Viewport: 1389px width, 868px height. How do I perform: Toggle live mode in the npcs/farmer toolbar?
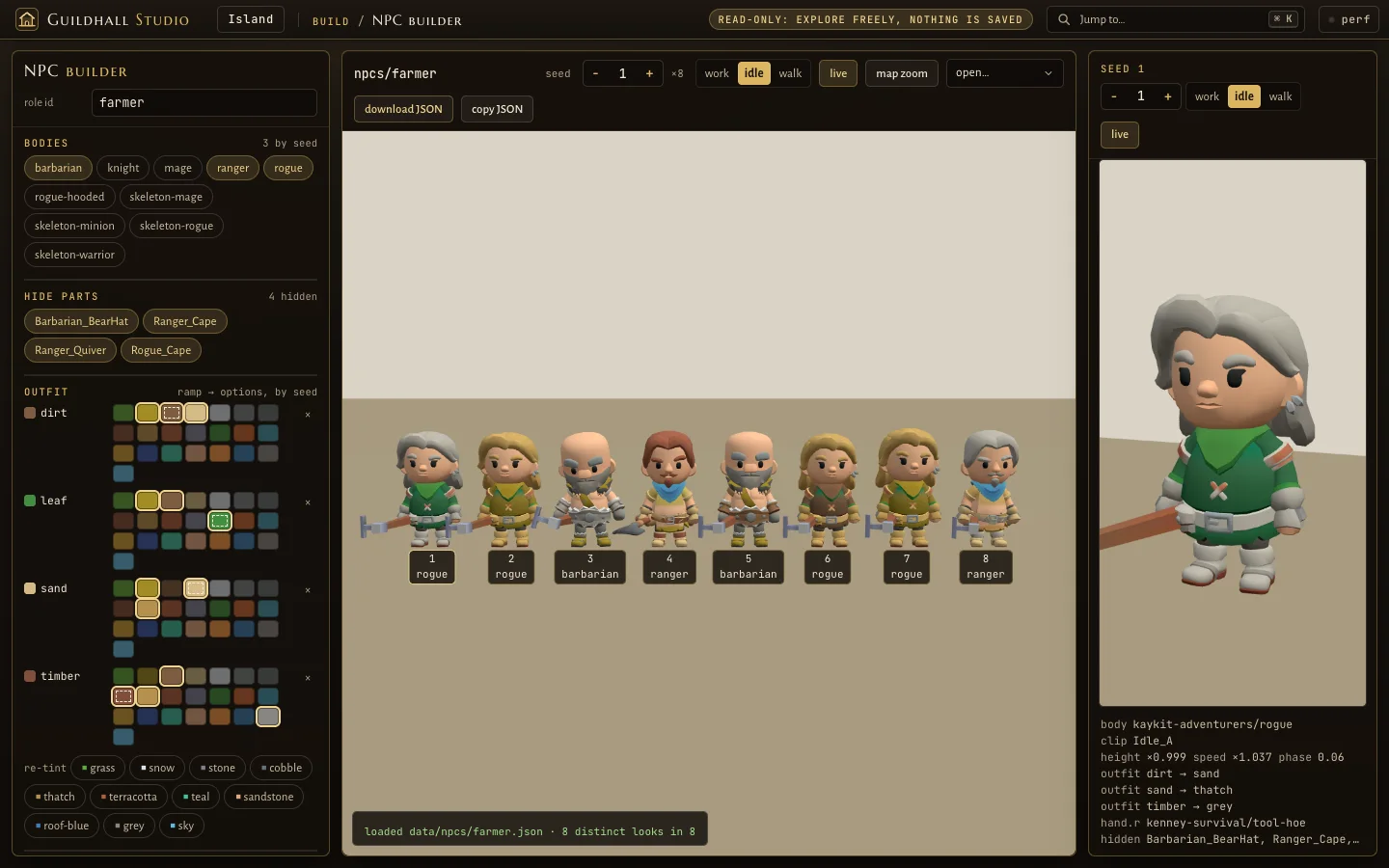(838, 73)
